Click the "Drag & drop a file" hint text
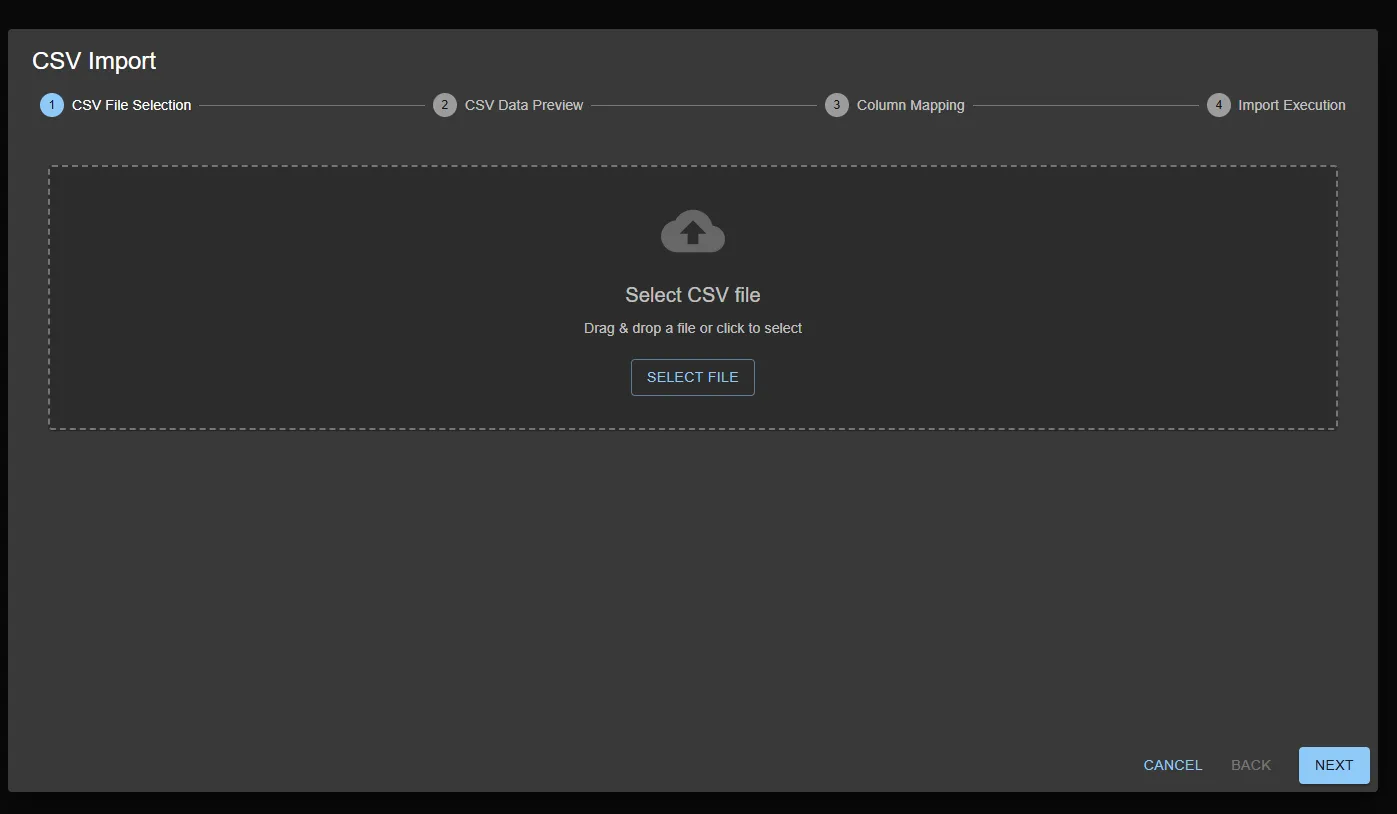This screenshot has height=814, width=1397. [x=692, y=328]
